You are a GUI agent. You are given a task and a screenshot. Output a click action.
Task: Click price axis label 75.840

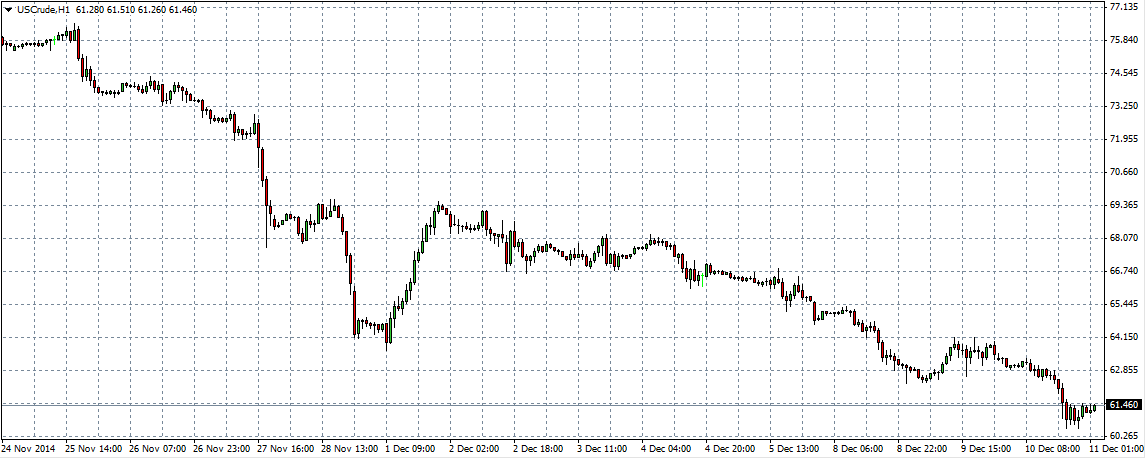click(x=1123, y=40)
